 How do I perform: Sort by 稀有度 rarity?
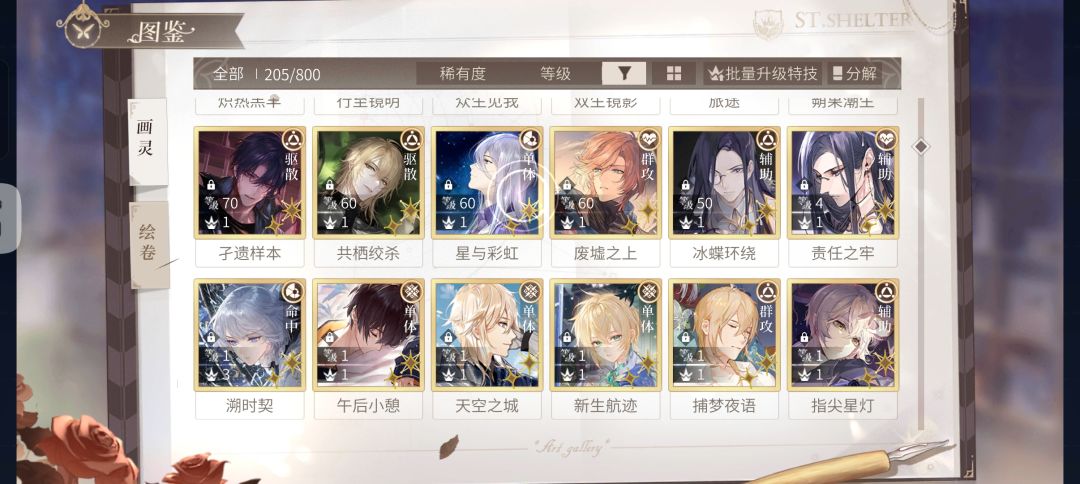click(x=463, y=74)
